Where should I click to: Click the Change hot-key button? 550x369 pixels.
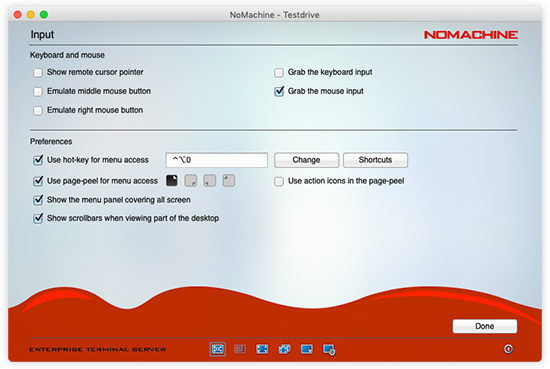[307, 160]
